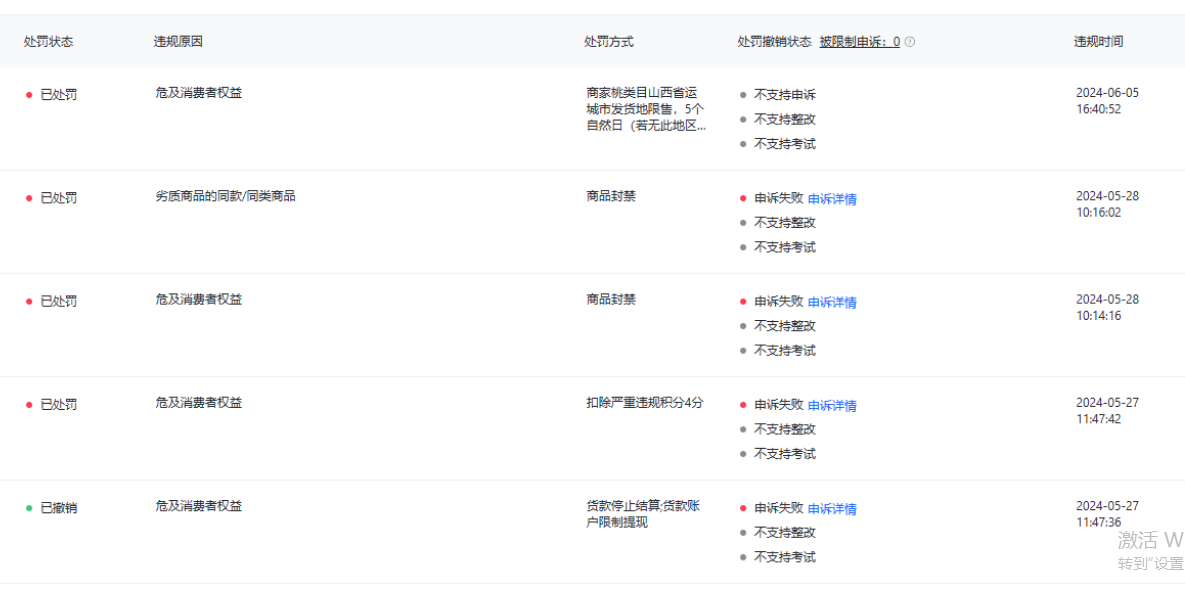This screenshot has width=1185, height=590.
Task: Open 申诉详情 for the 货款停止结算 penalty
Action: (832, 509)
